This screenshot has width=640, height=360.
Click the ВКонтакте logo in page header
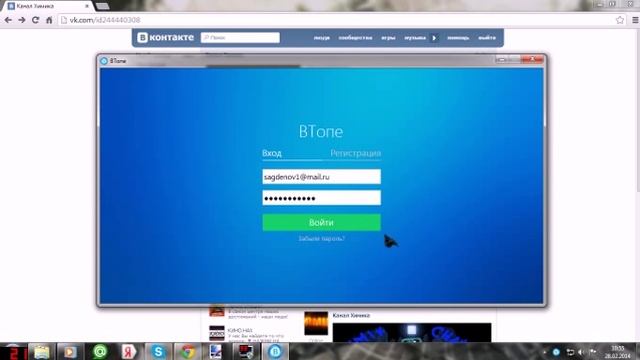165,38
